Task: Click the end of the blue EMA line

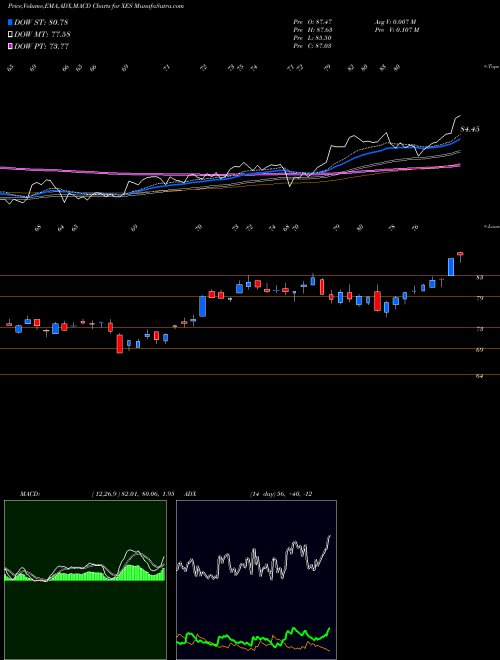Action: tap(460, 139)
